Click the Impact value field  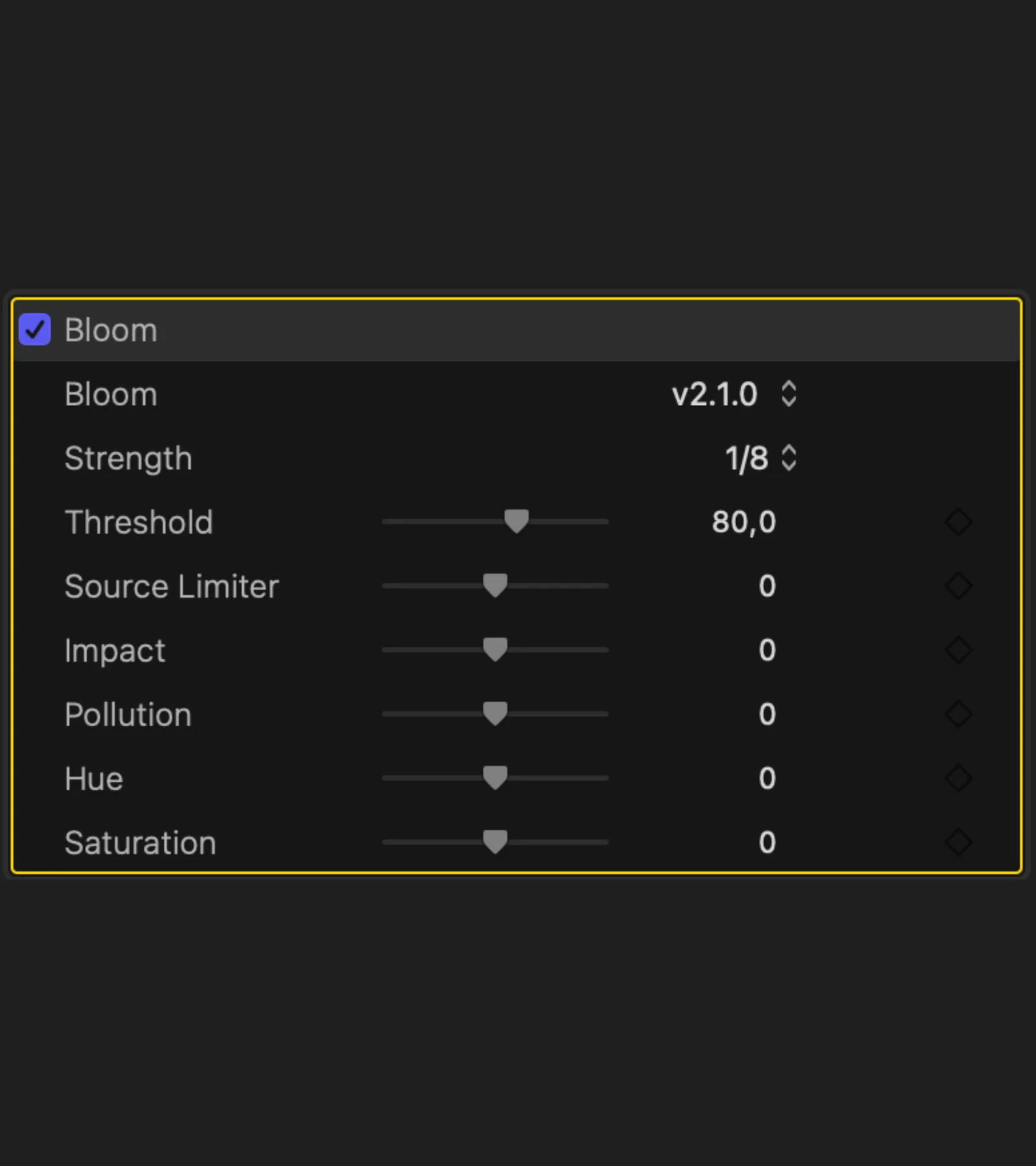pos(767,650)
